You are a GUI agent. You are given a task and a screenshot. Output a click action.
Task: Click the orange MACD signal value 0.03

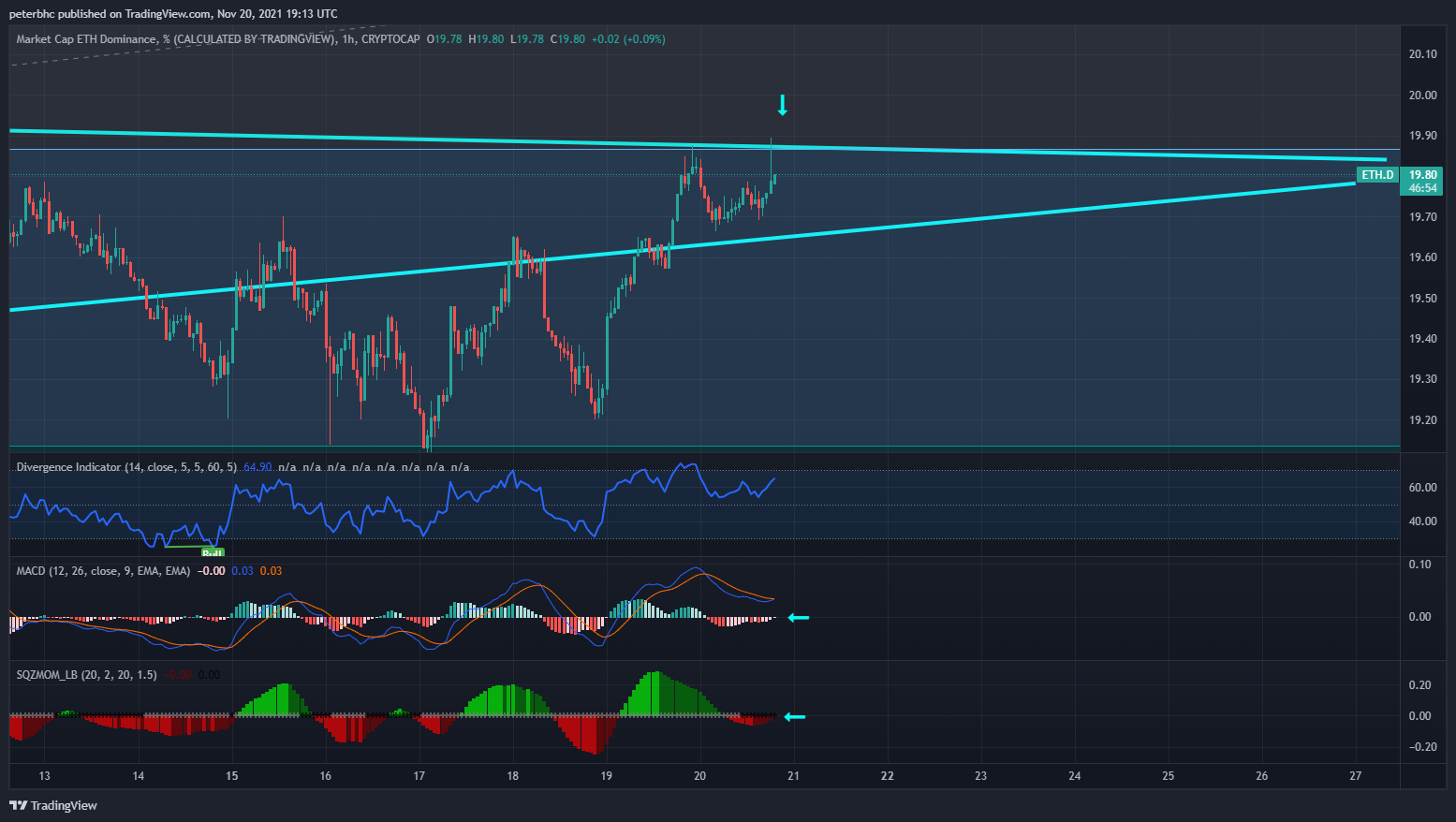271,571
